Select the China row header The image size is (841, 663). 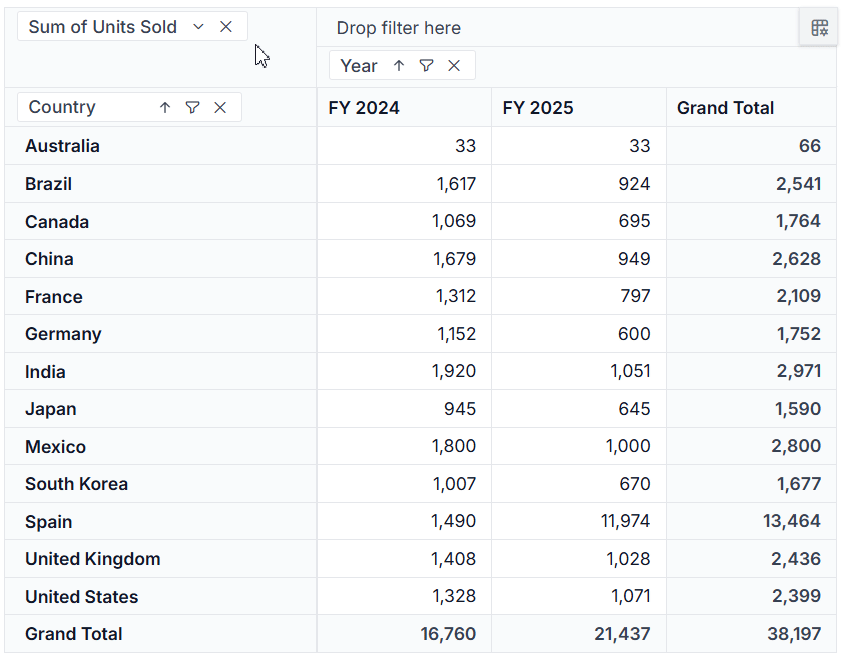[160, 259]
